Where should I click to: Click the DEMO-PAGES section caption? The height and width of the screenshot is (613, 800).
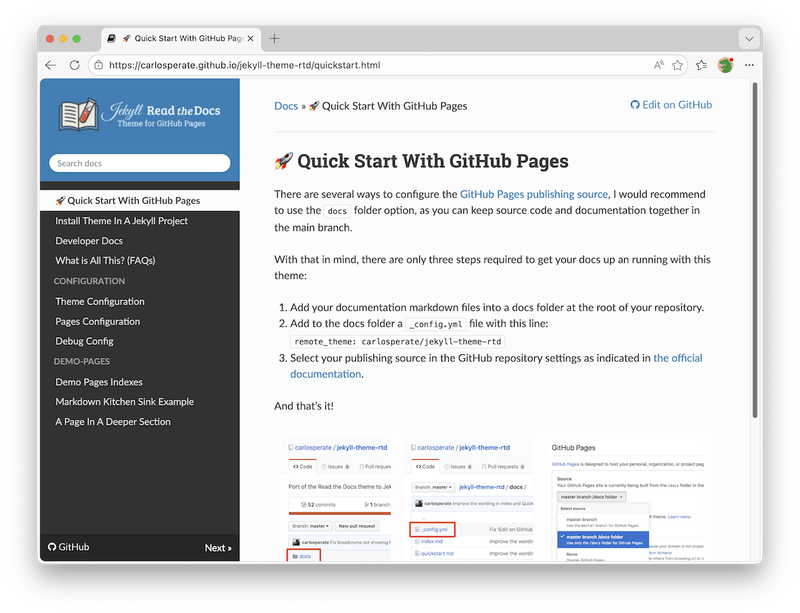(82, 361)
